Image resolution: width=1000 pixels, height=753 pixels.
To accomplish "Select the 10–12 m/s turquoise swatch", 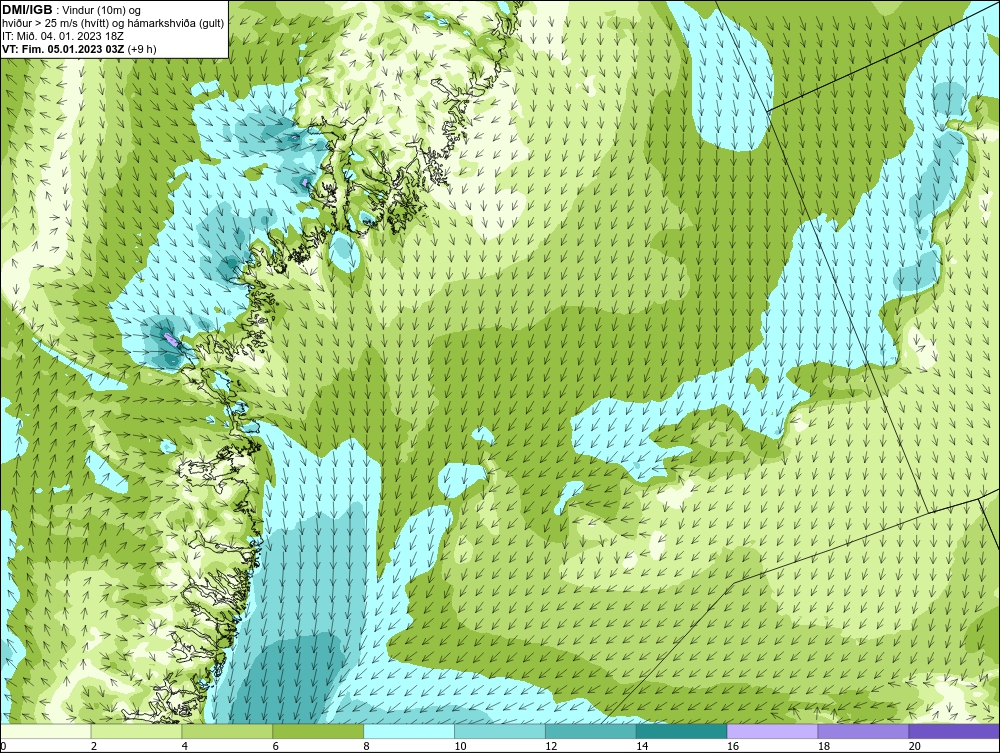I will (500, 731).
